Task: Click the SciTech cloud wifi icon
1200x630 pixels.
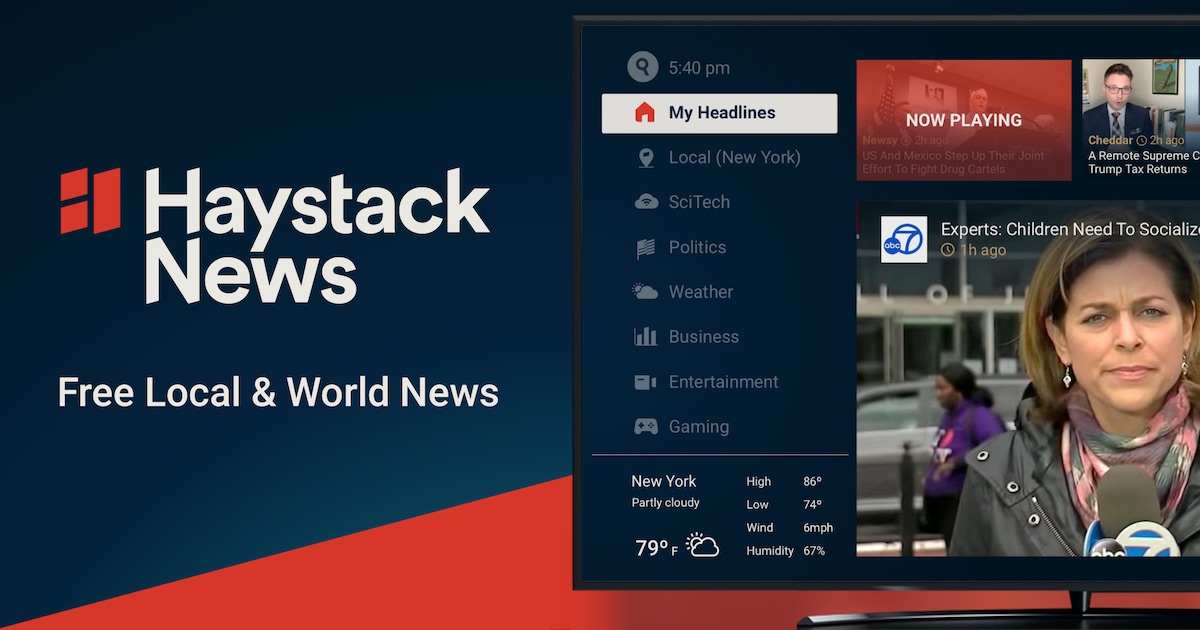Action: coord(646,202)
